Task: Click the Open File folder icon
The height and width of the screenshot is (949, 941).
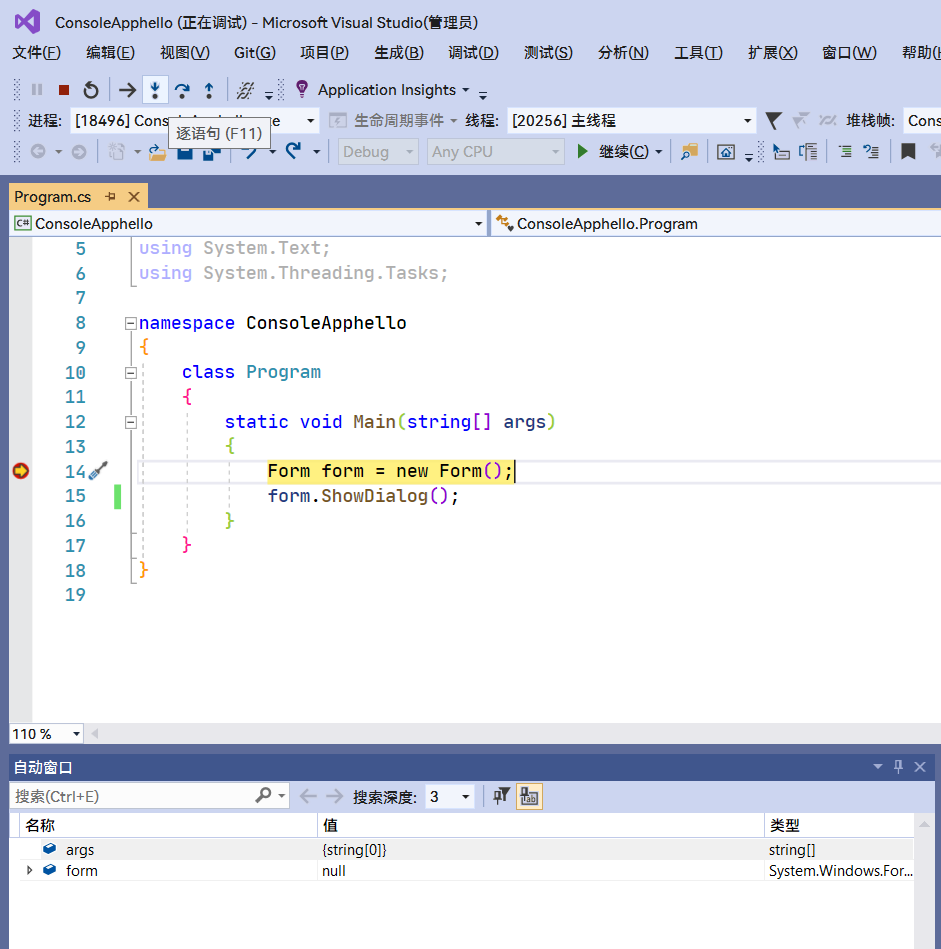Action: pos(157,151)
